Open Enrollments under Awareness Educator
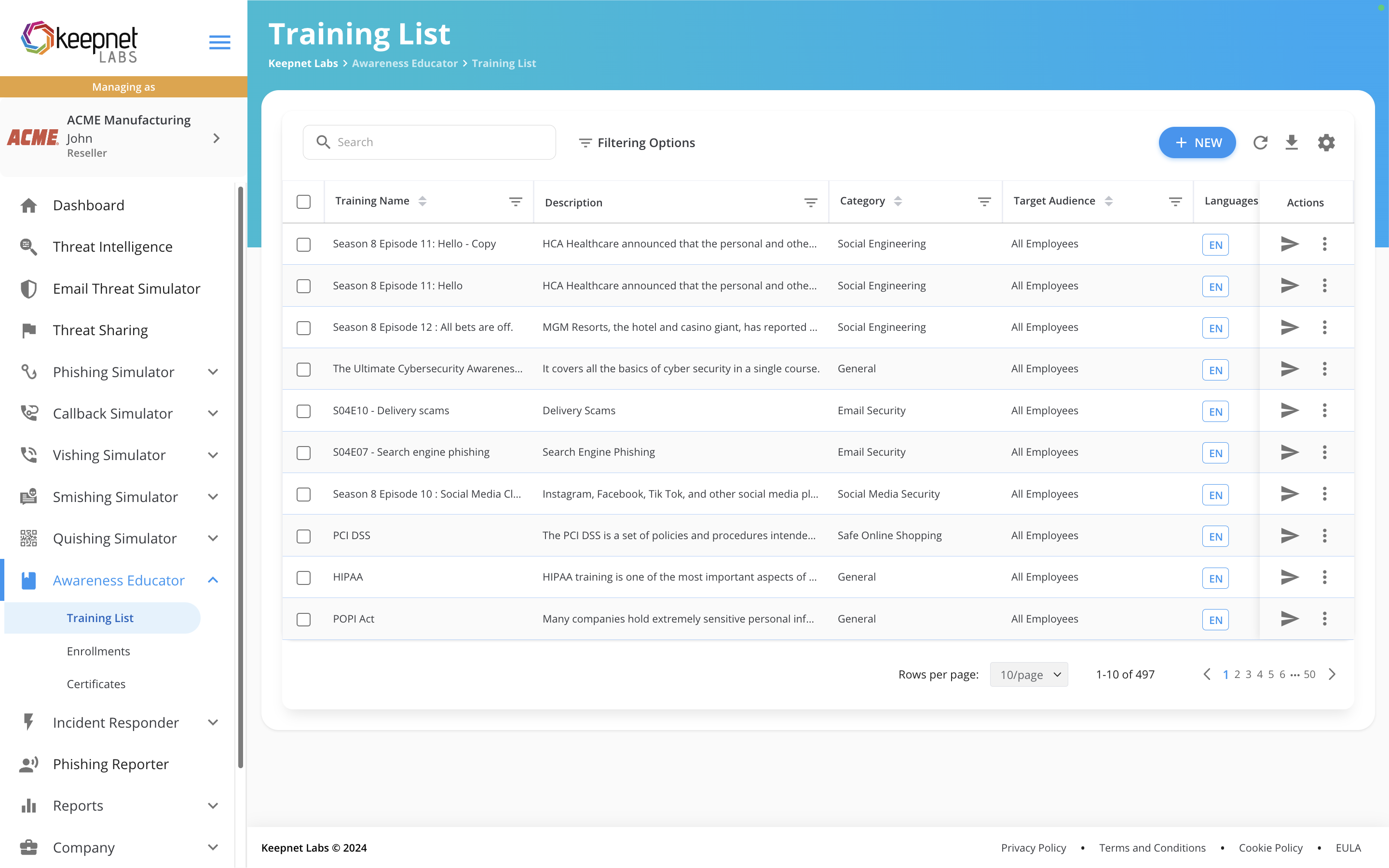Viewport: 1389px width, 868px height. (98, 651)
